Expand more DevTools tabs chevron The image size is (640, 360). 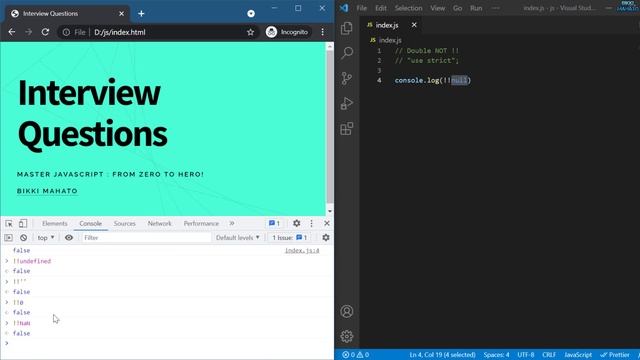tap(232, 223)
